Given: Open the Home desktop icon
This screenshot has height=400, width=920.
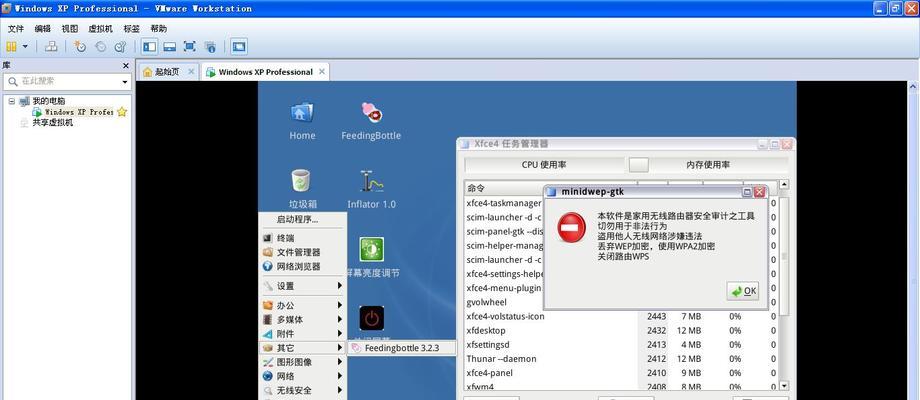Looking at the screenshot, I should (x=302, y=121).
